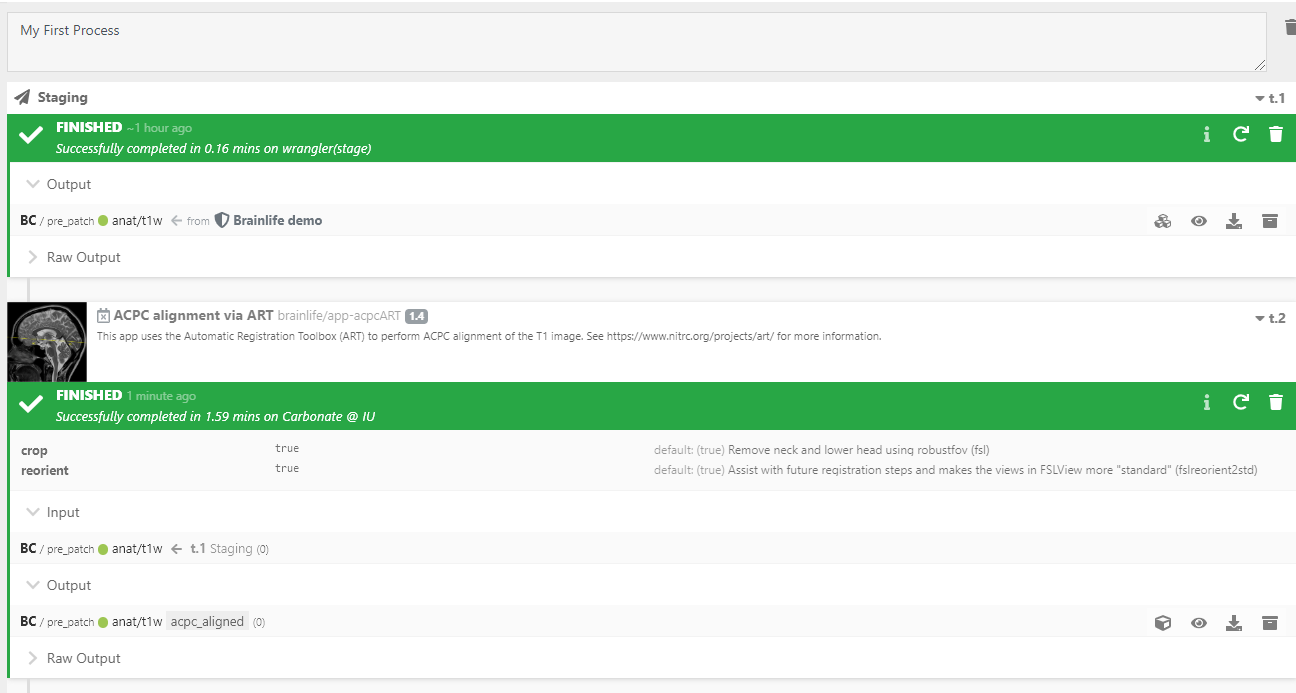This screenshot has height=693, width=1296.
Task: Rerun the ACPC alignment via ART task
Action: click(1240, 402)
